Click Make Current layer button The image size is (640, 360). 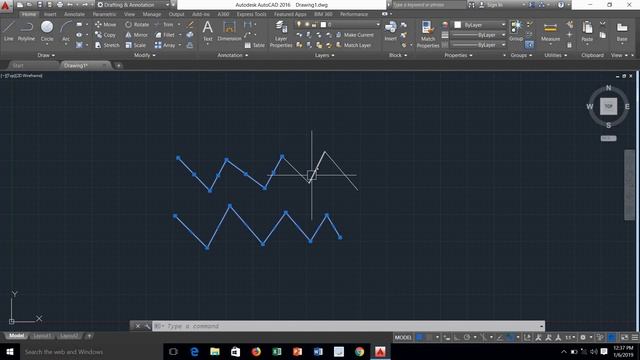tap(355, 35)
